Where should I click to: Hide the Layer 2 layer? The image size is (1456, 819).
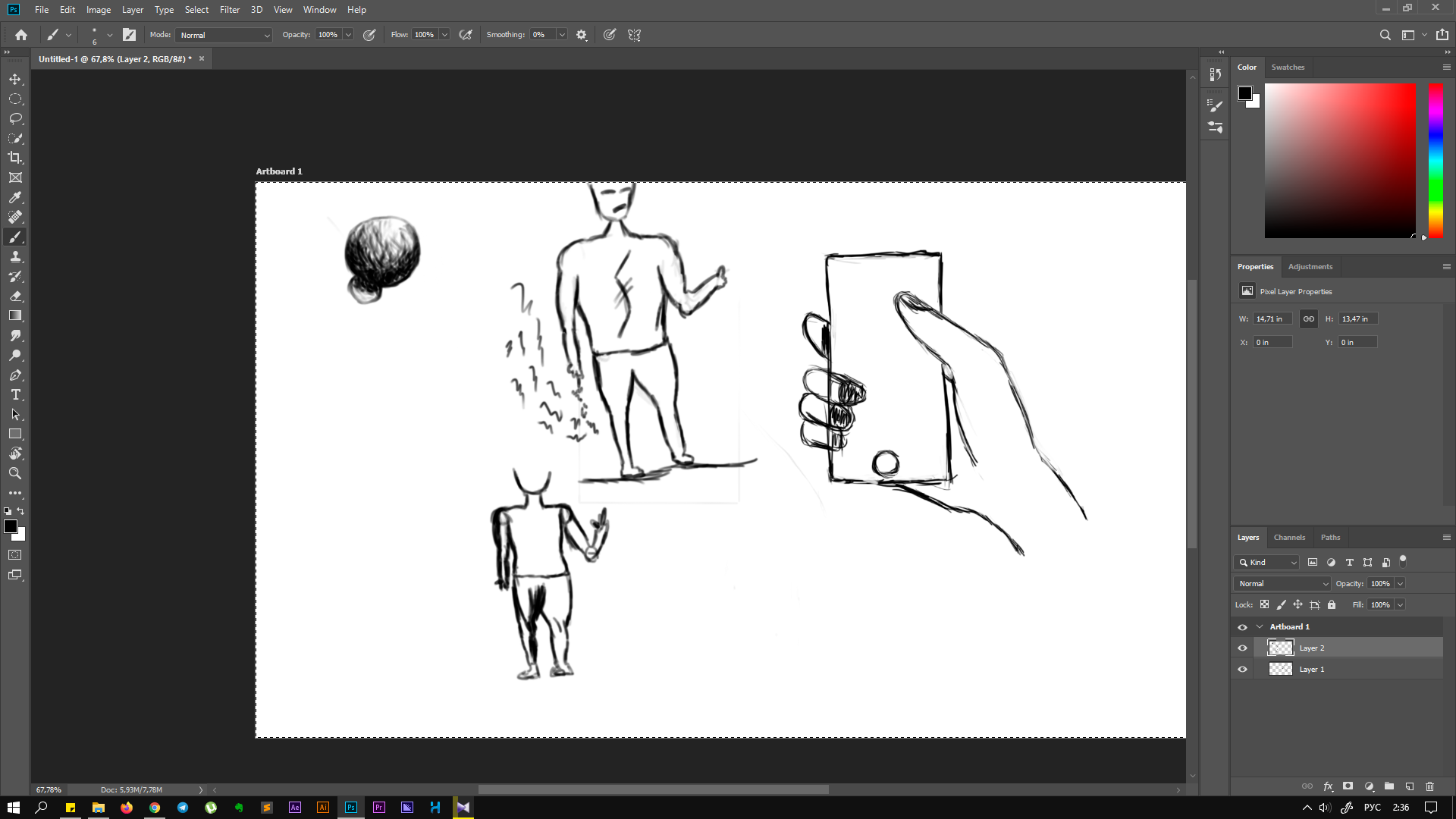click(1242, 648)
